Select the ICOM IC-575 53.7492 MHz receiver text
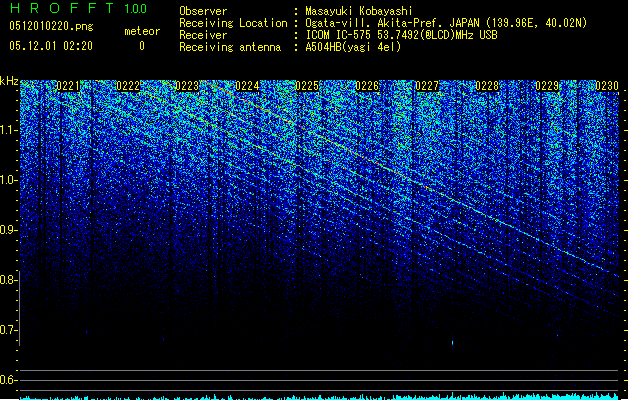 tap(402, 35)
